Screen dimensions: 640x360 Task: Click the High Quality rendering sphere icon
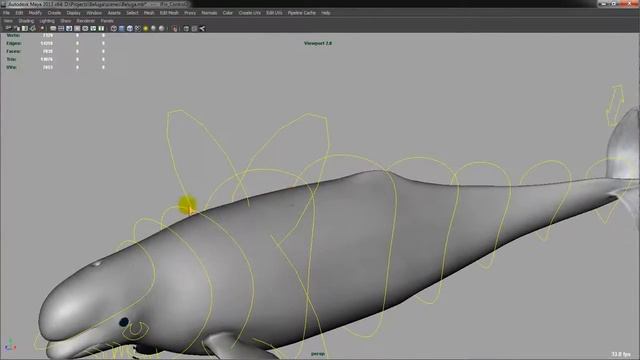(x=162, y=29)
